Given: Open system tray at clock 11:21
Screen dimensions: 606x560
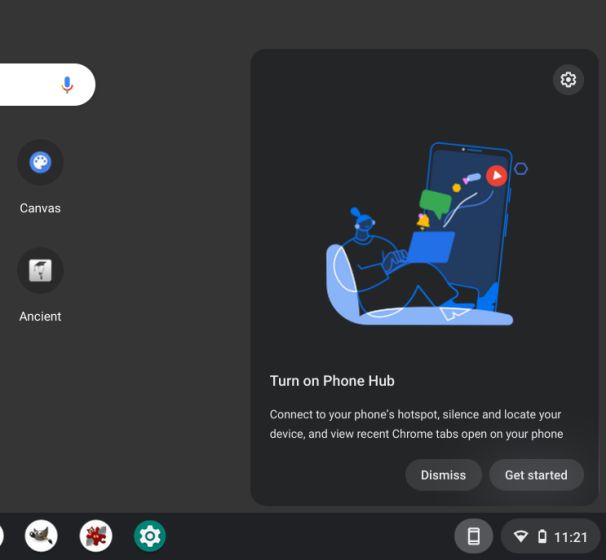Looking at the screenshot, I should [x=571, y=537].
